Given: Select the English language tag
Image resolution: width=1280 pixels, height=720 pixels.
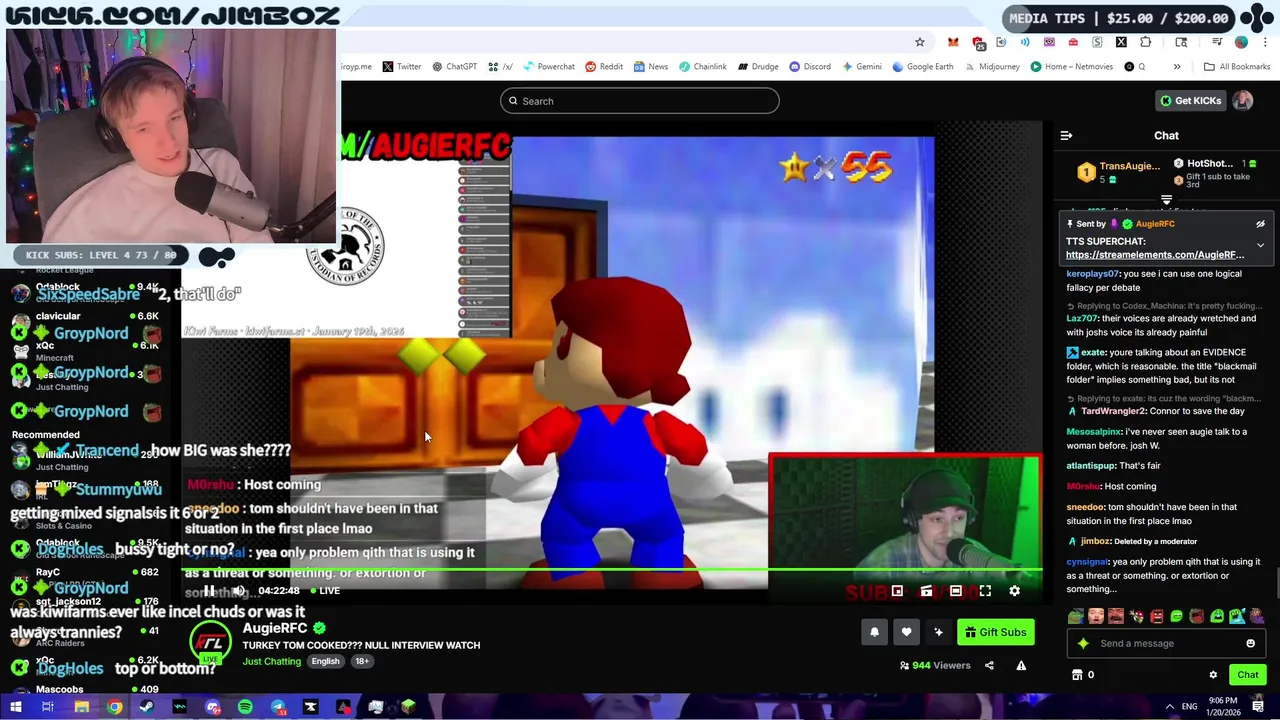Looking at the screenshot, I should click(x=325, y=661).
